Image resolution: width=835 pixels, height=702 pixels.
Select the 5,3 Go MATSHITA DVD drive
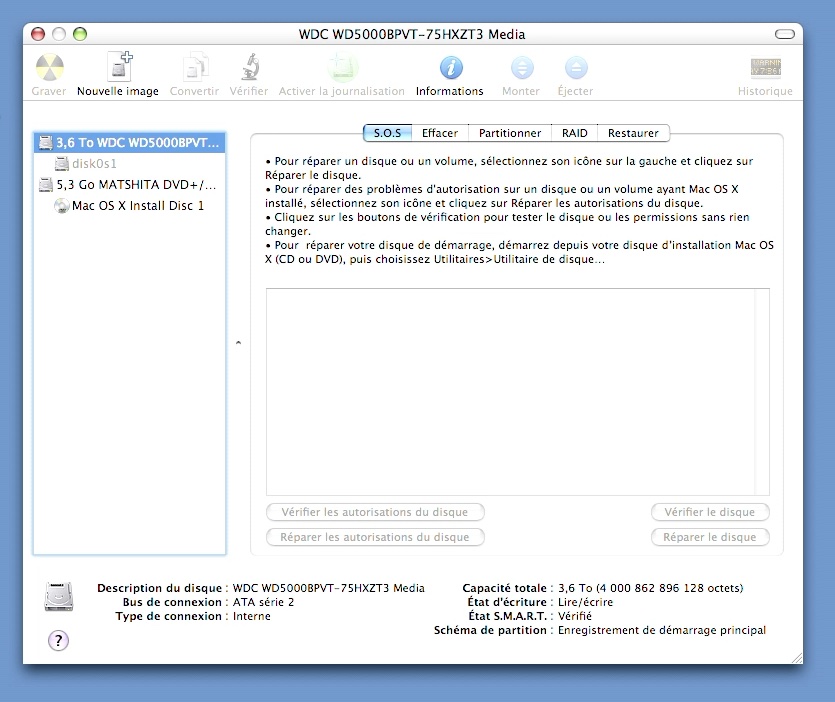click(129, 185)
